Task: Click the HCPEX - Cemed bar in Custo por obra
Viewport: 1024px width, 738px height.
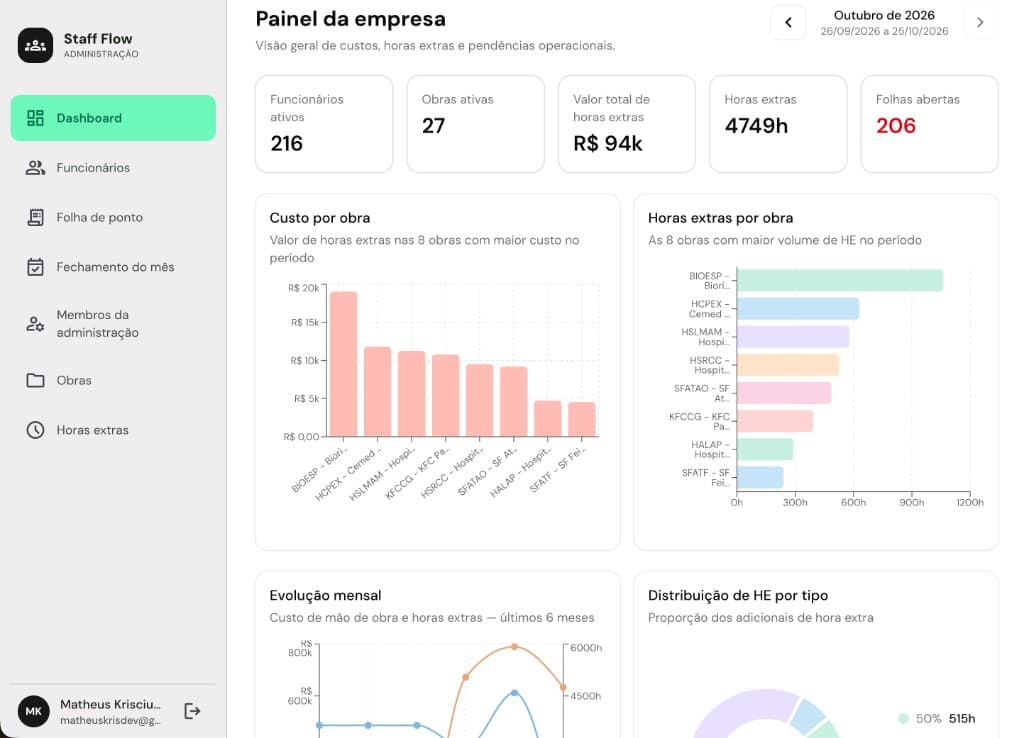Action: [x=377, y=391]
